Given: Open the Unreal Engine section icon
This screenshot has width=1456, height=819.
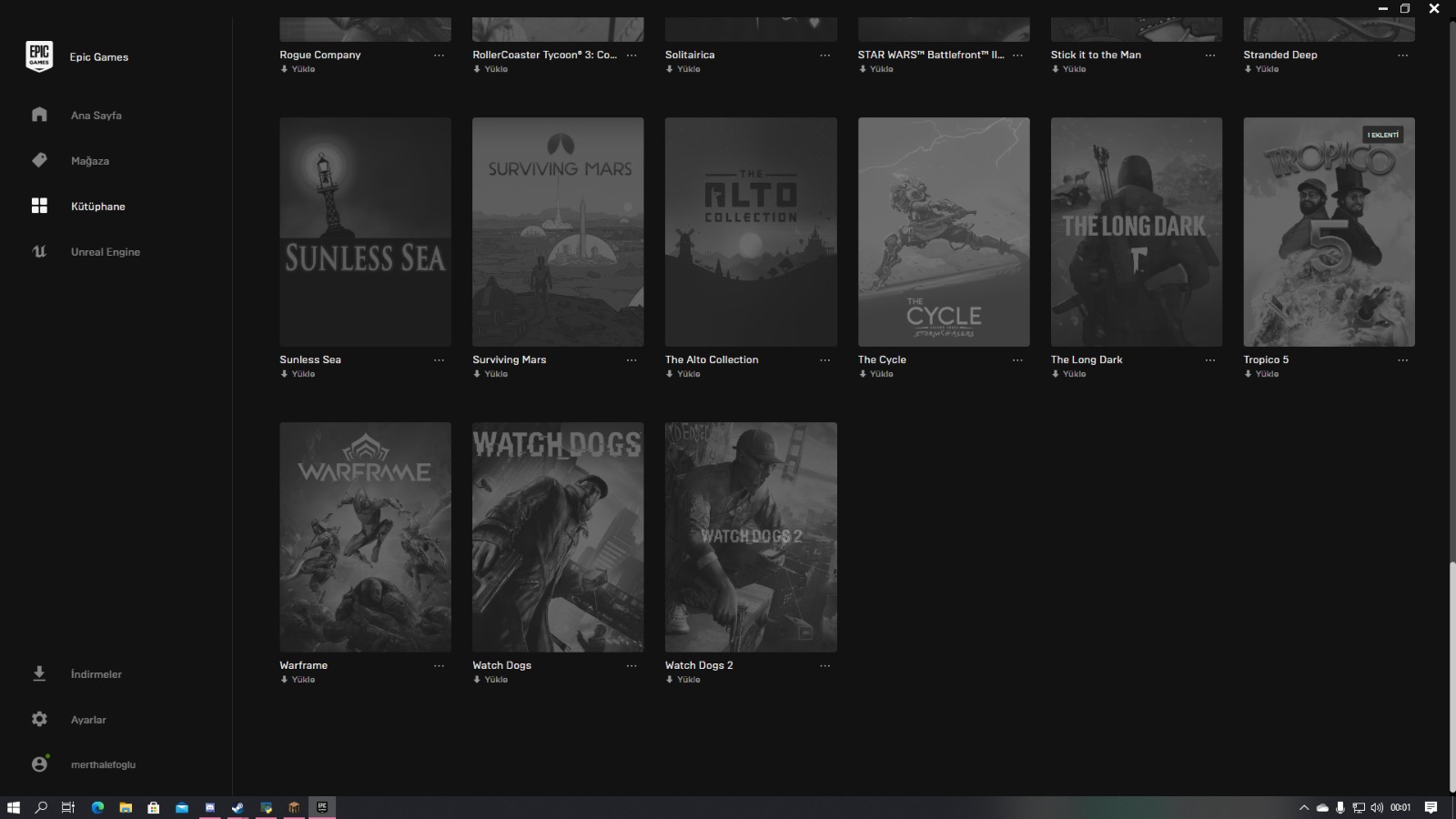Looking at the screenshot, I should coord(39,251).
